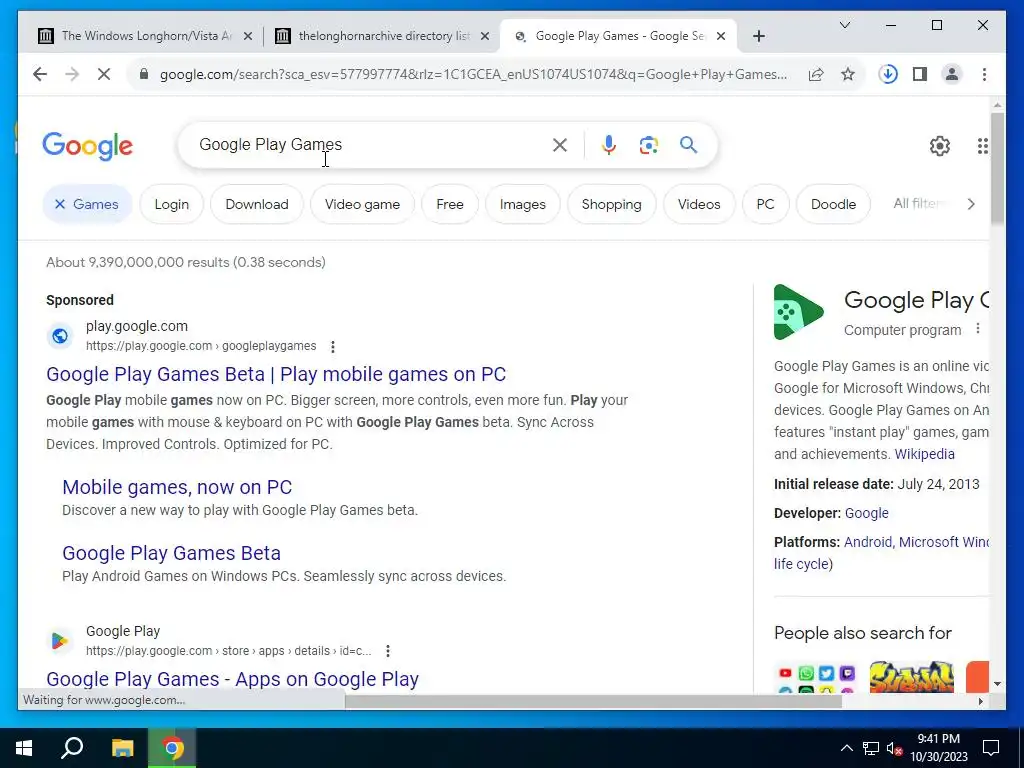Share this page from the address bar
1024x768 pixels.
coord(816,74)
